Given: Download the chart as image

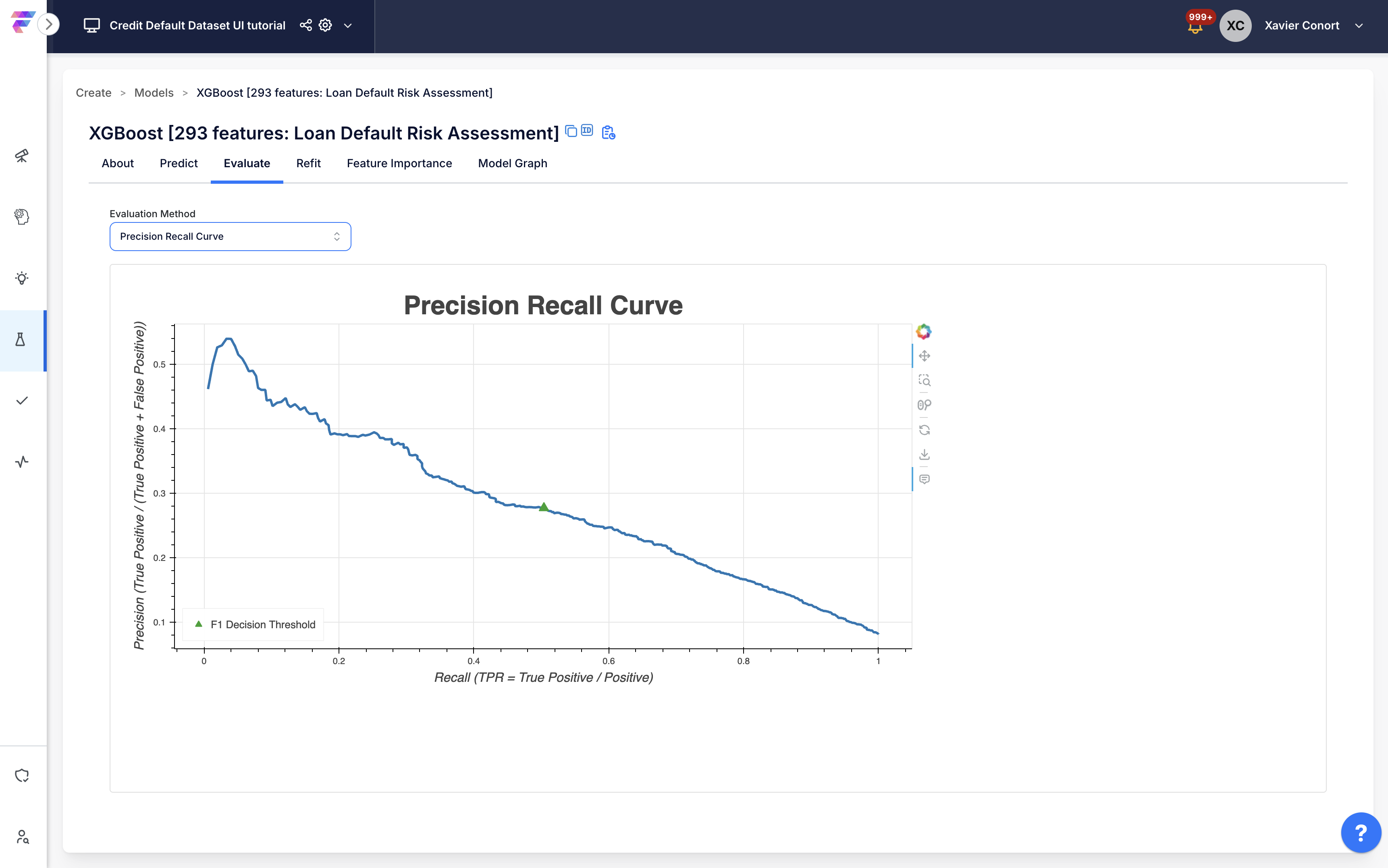Looking at the screenshot, I should point(924,455).
